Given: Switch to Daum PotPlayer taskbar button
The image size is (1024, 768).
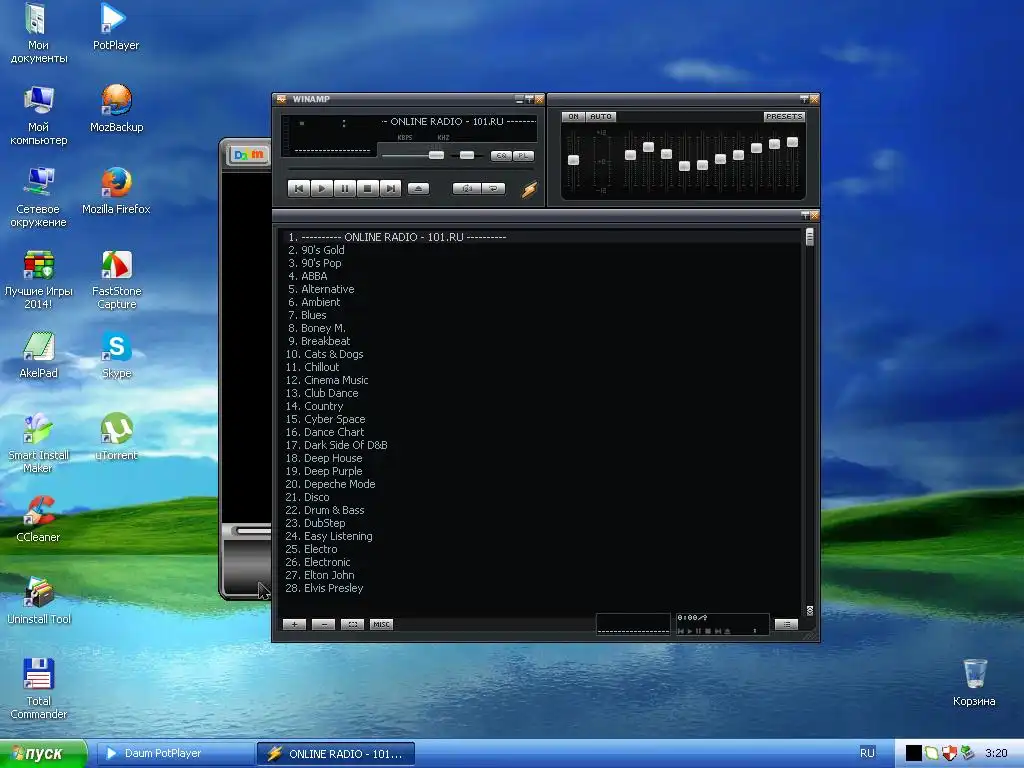Looking at the screenshot, I should [175, 754].
